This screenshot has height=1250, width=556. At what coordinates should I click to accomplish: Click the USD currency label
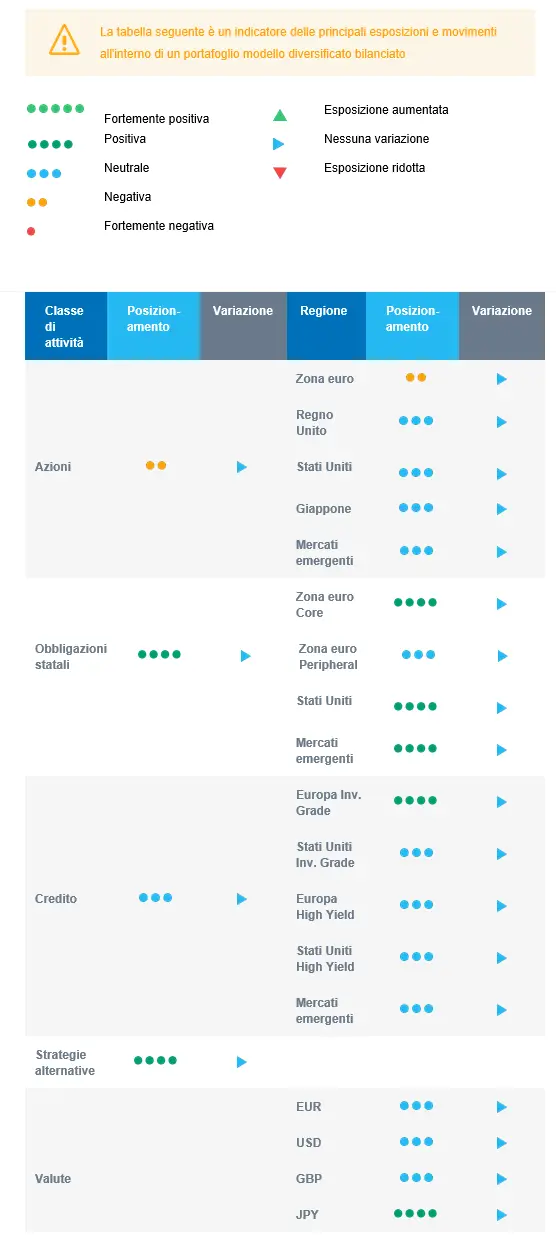[x=309, y=1143]
